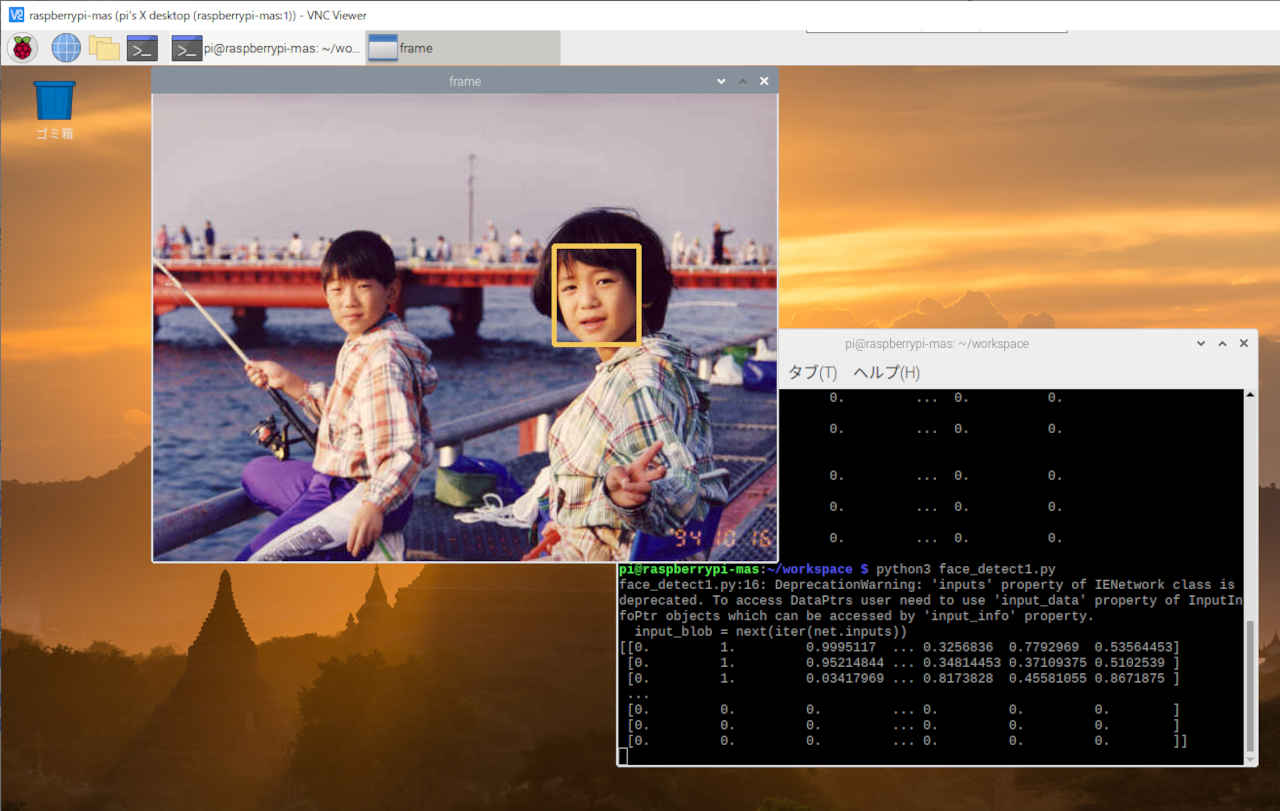
Task: Minimize the frame image window
Action: pyautogui.click(x=721, y=81)
